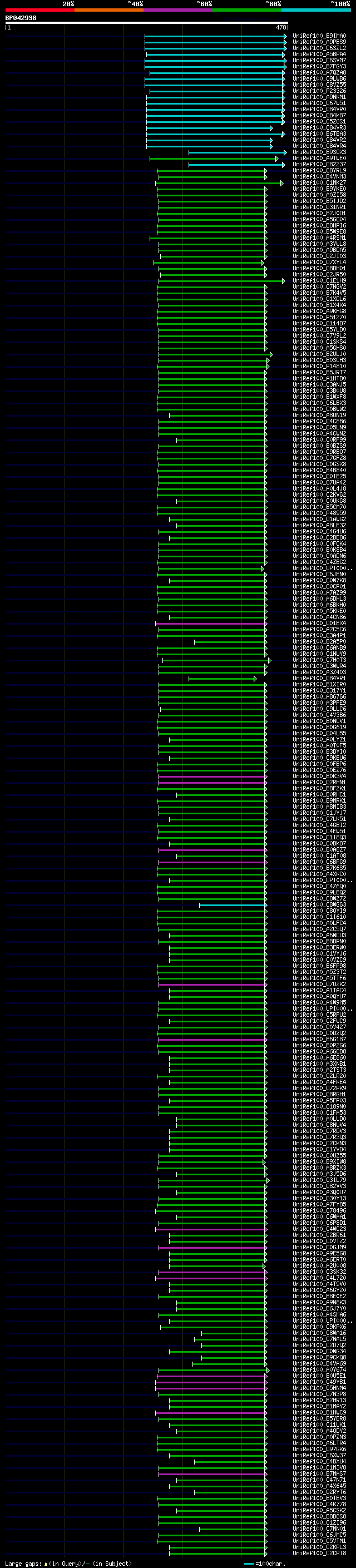Select the UniRef100_B2ULJ0 label

[319, 354]
